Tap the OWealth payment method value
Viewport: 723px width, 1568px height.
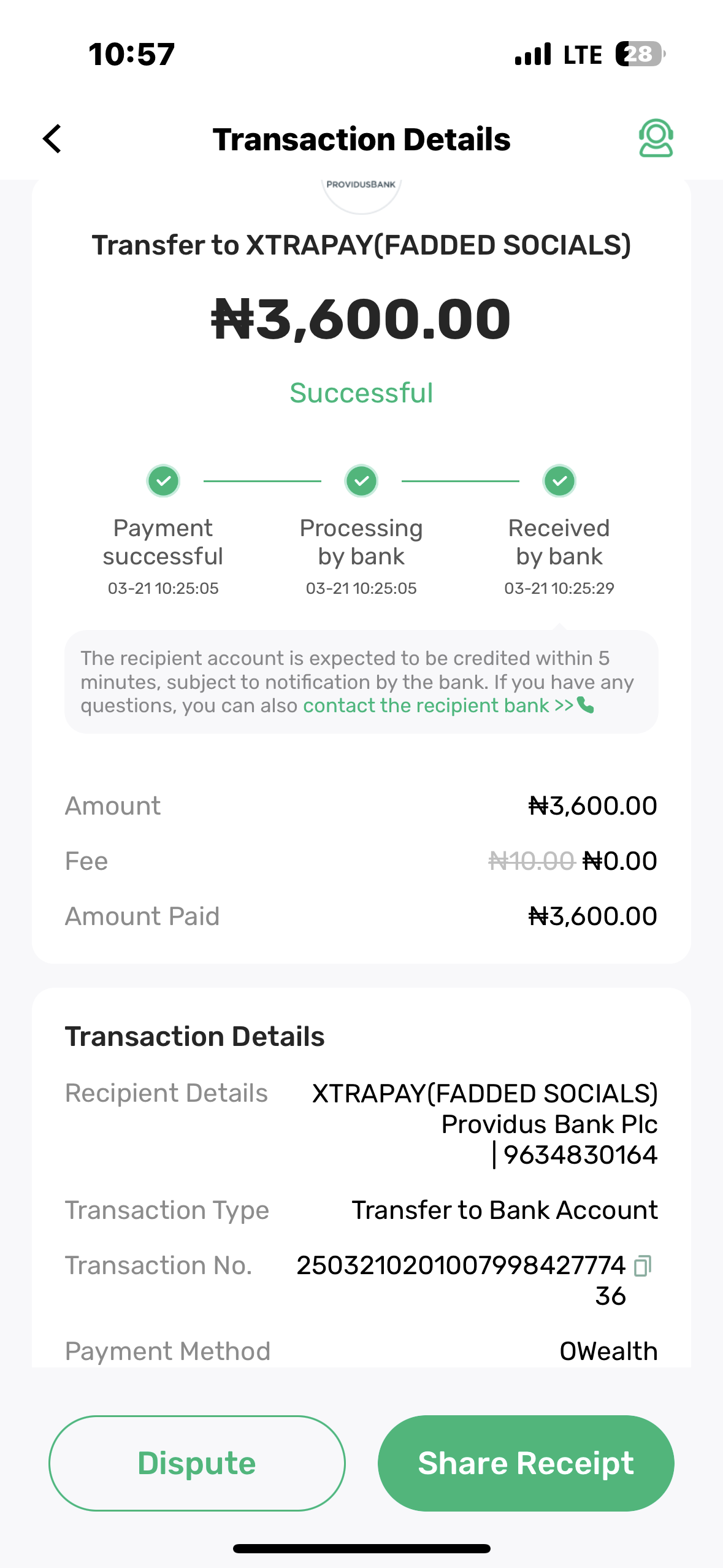point(608,1351)
